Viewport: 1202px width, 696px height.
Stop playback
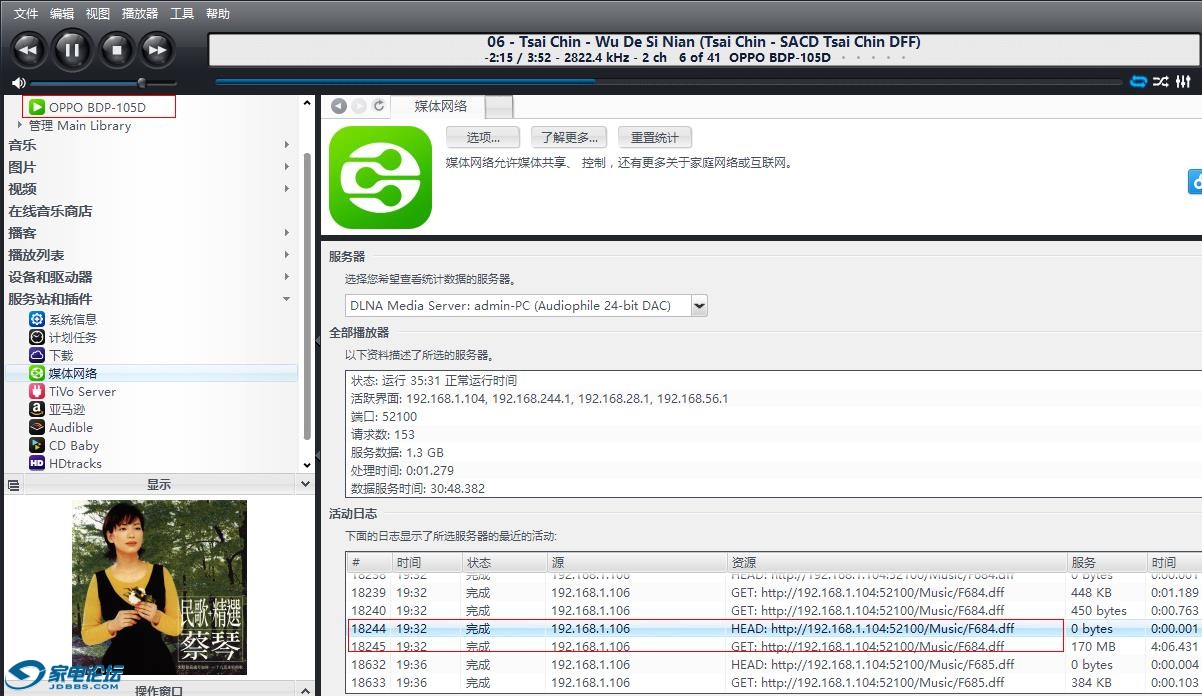(x=116, y=49)
